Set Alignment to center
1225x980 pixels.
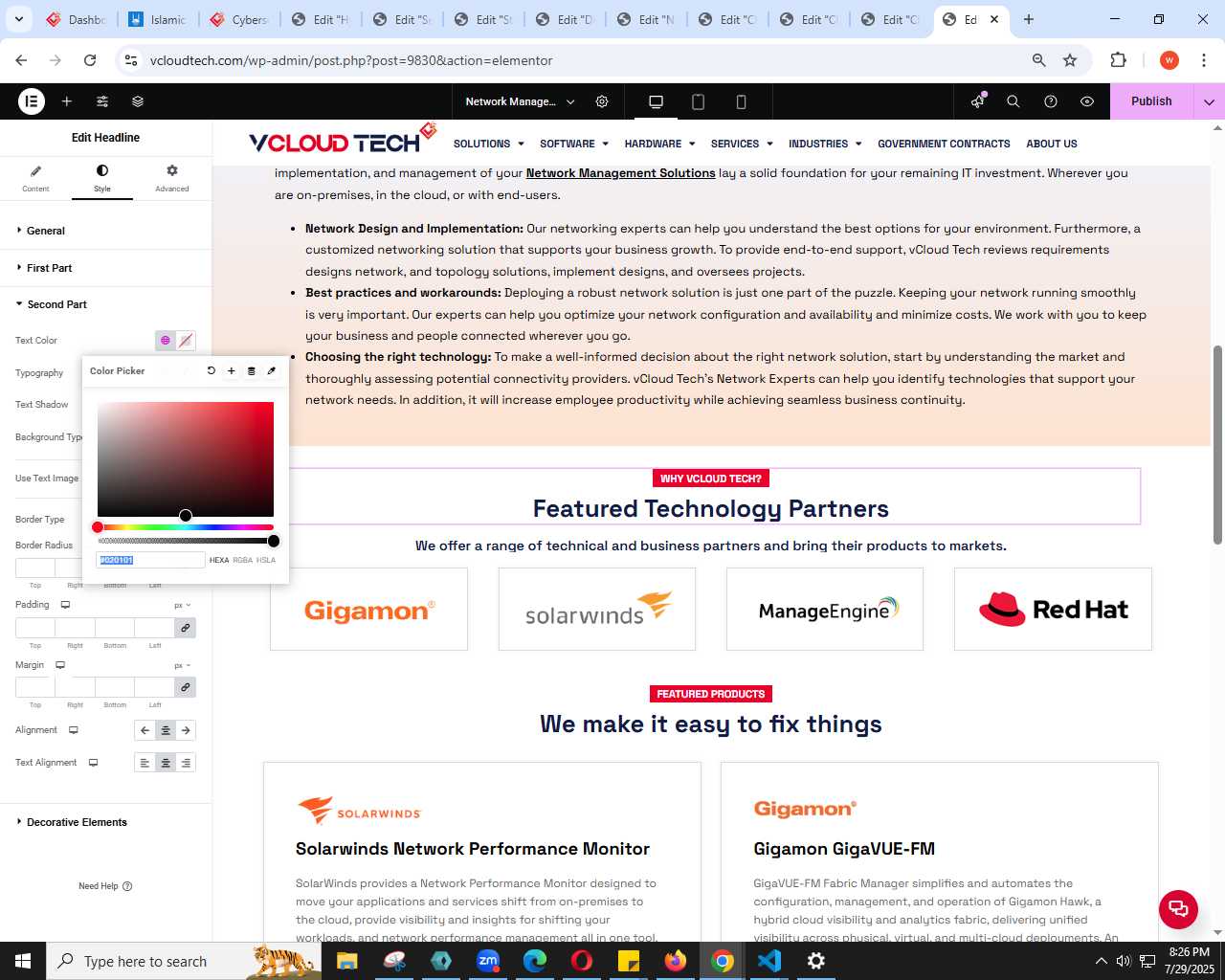pyautogui.click(x=166, y=730)
